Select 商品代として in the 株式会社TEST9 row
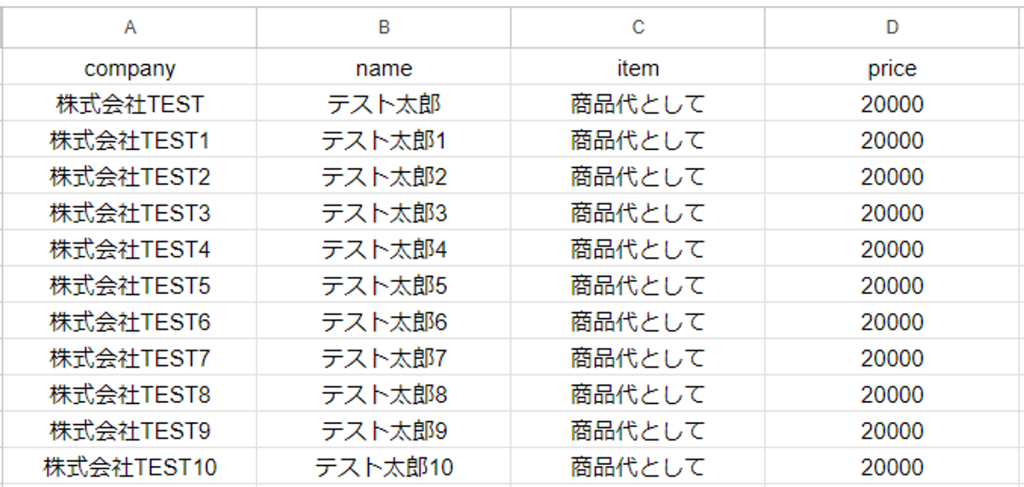This screenshot has width=1024, height=487. click(x=638, y=431)
